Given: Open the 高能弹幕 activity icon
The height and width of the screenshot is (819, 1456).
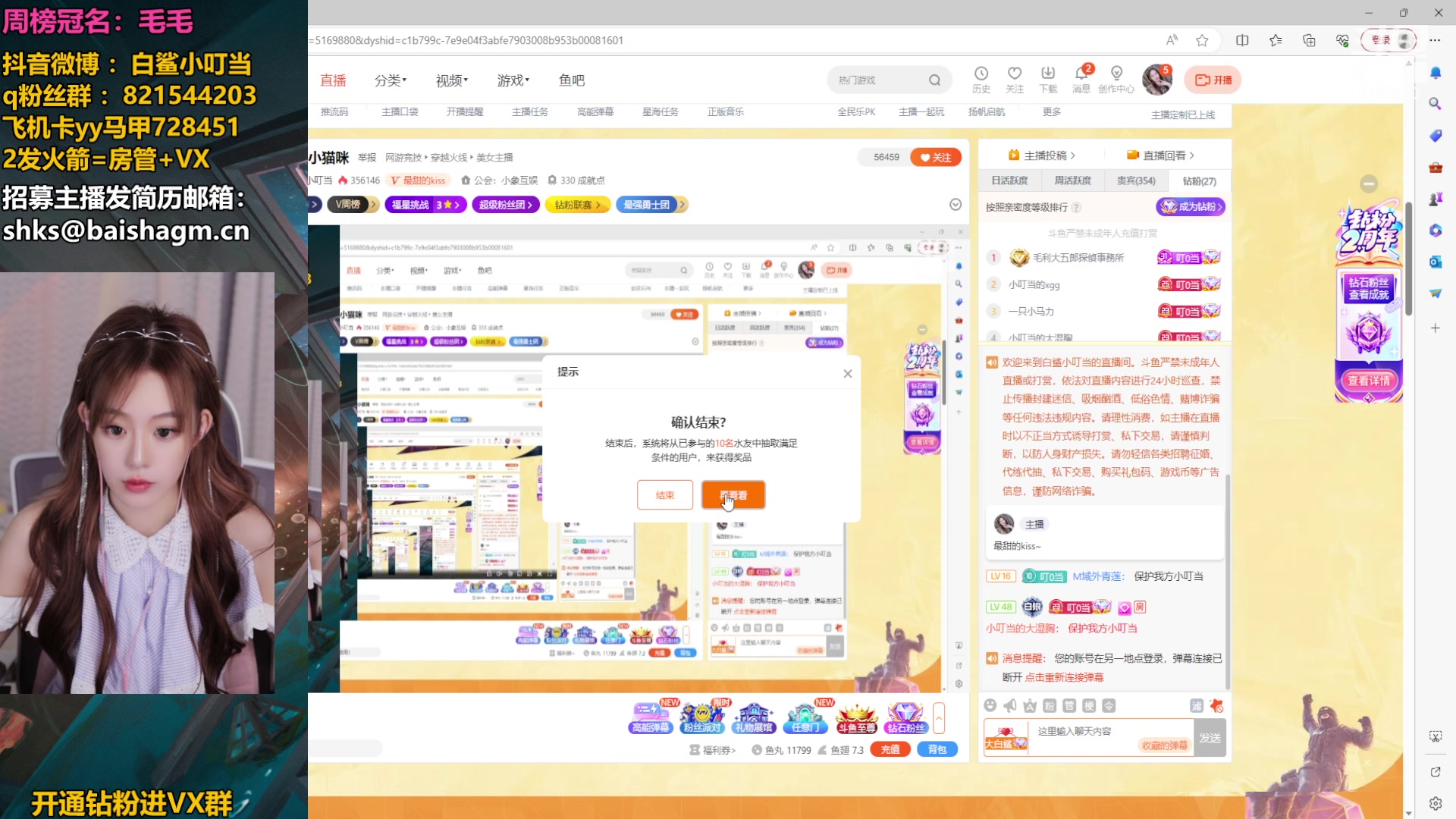Looking at the screenshot, I should click(651, 717).
